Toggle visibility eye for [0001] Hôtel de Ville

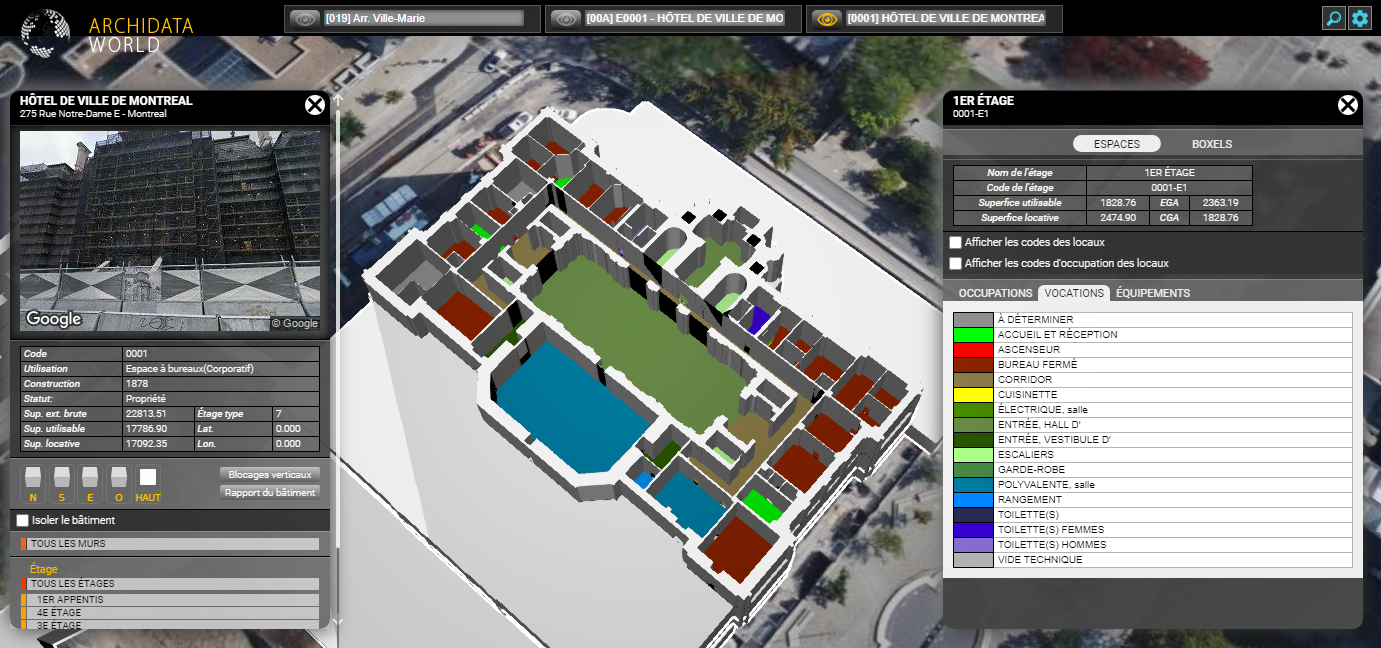[826, 18]
